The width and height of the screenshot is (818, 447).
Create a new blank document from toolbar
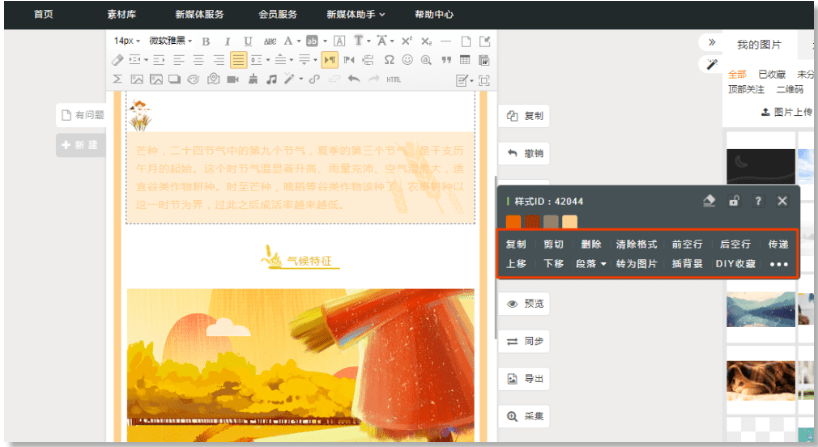466,41
